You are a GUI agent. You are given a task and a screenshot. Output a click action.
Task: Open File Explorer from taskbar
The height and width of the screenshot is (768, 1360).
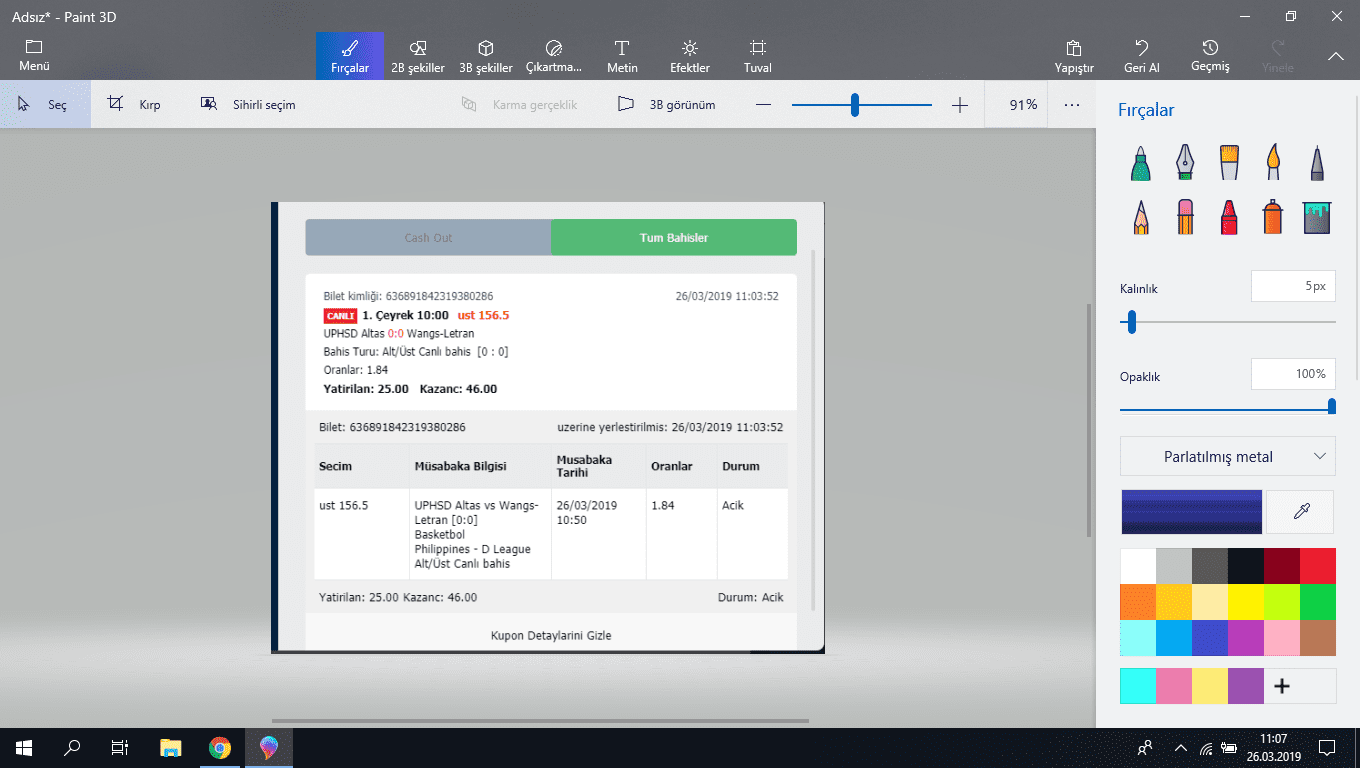[x=171, y=747]
